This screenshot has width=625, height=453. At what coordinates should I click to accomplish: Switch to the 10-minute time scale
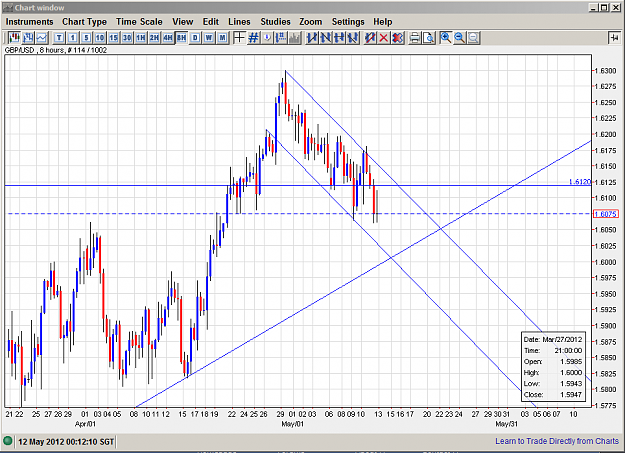(100, 38)
